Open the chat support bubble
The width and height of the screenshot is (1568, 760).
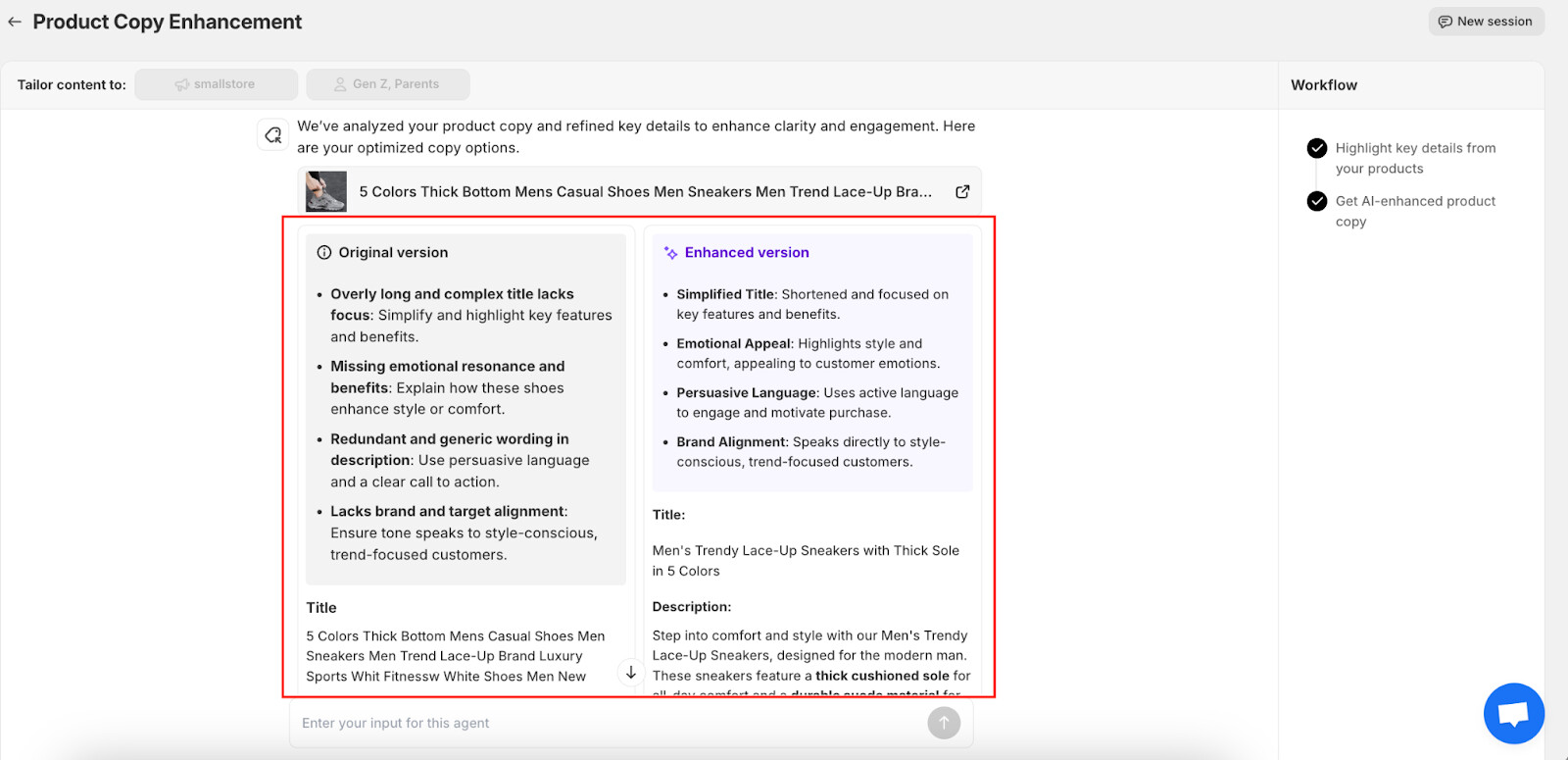tap(1513, 714)
